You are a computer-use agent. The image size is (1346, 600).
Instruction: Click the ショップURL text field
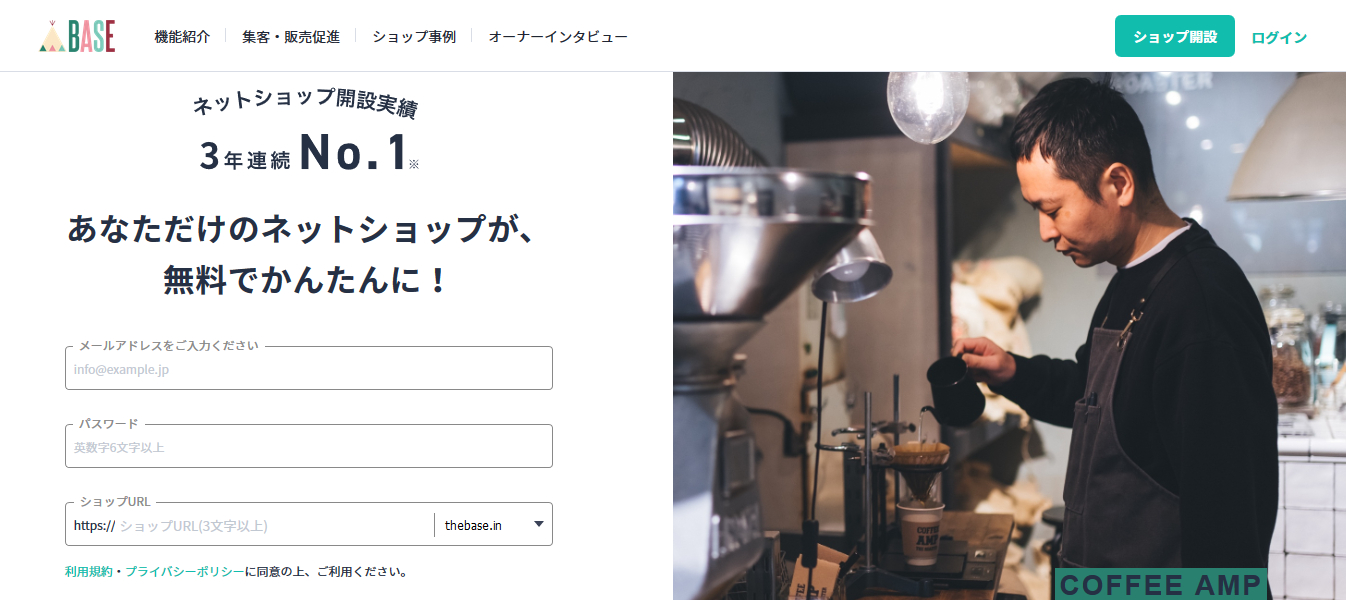pos(275,525)
